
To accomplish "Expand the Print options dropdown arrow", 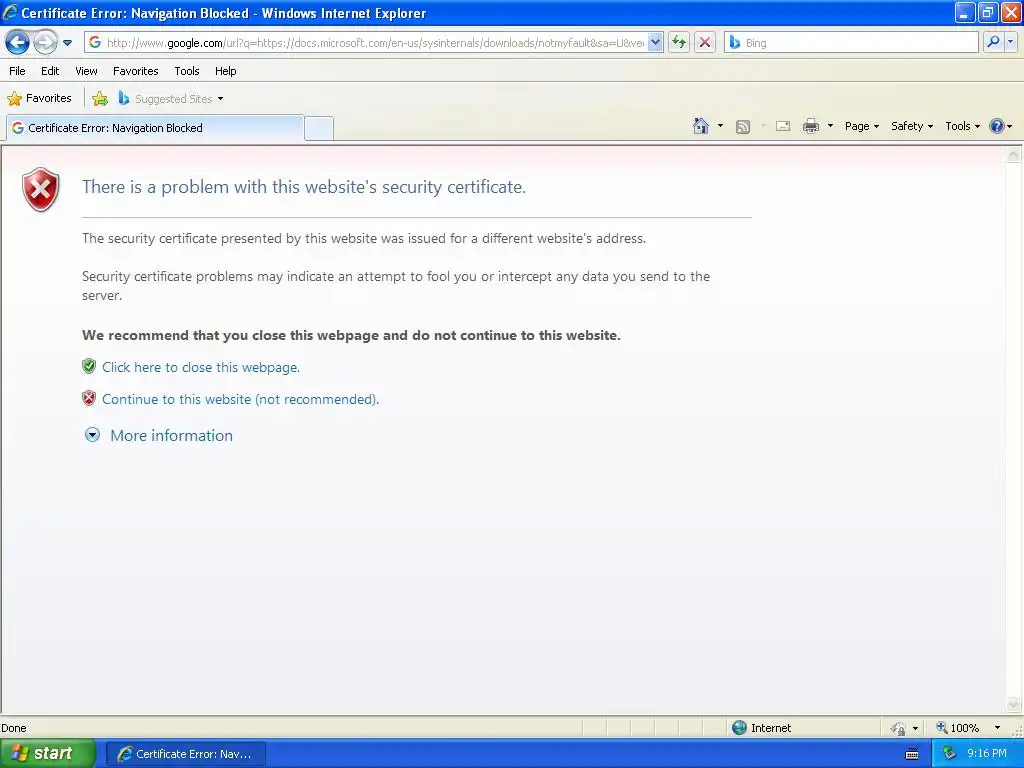I will point(830,126).
